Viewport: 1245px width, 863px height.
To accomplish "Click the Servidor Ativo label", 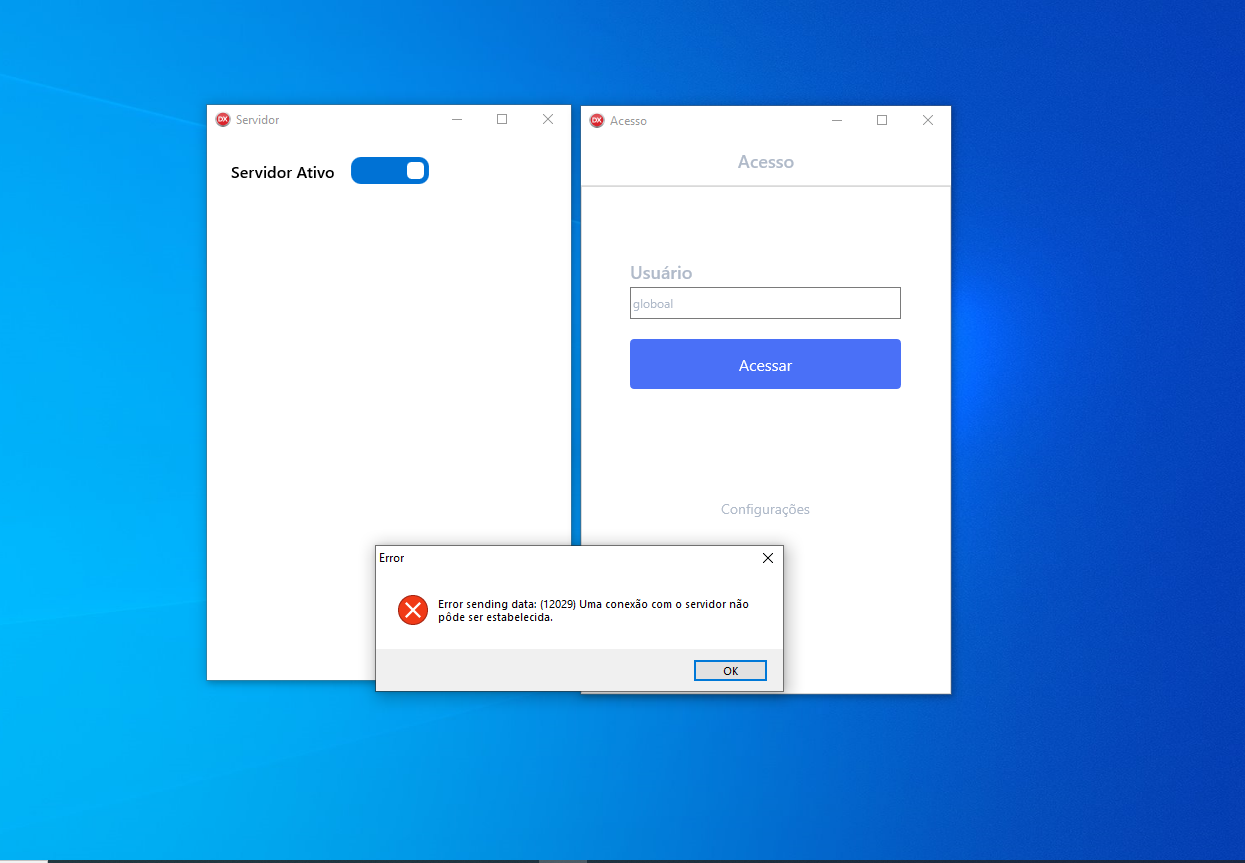I will (283, 172).
